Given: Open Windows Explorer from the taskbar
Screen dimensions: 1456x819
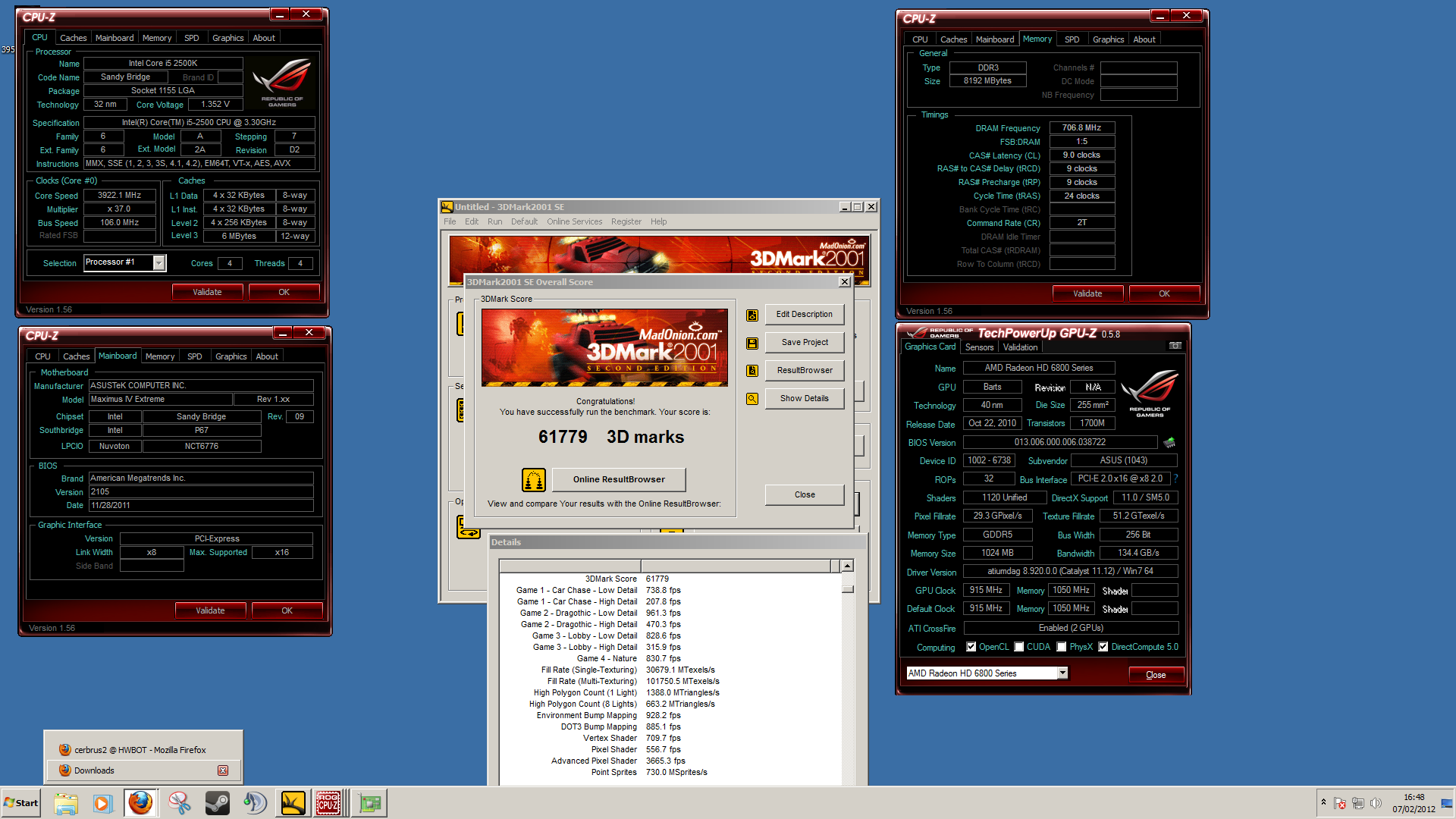Looking at the screenshot, I should (66, 803).
